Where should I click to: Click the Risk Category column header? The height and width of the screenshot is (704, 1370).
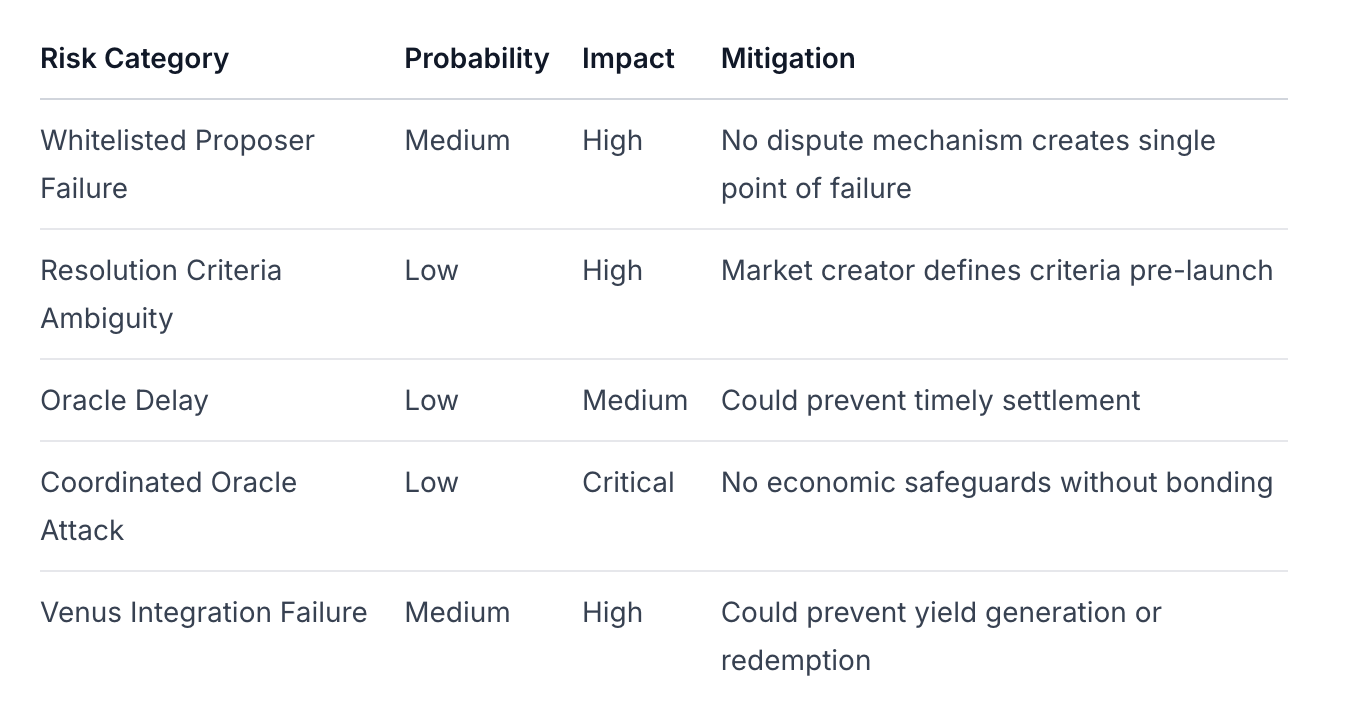[x=134, y=59]
